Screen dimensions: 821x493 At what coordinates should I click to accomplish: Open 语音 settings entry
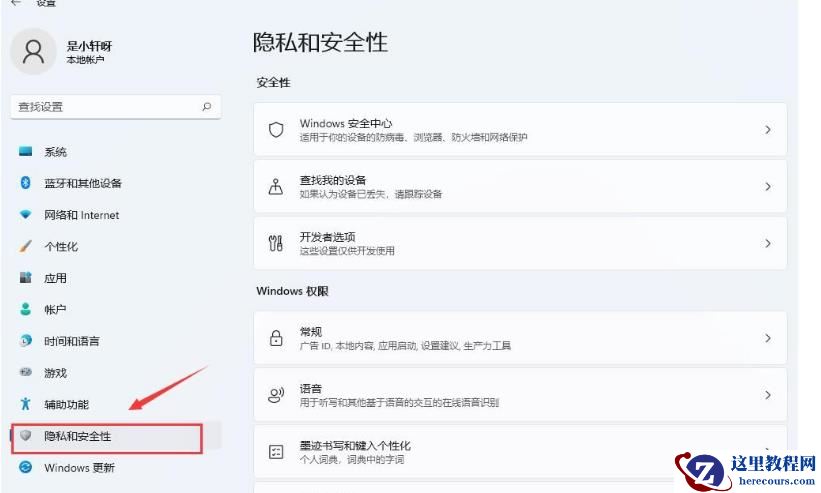520,395
